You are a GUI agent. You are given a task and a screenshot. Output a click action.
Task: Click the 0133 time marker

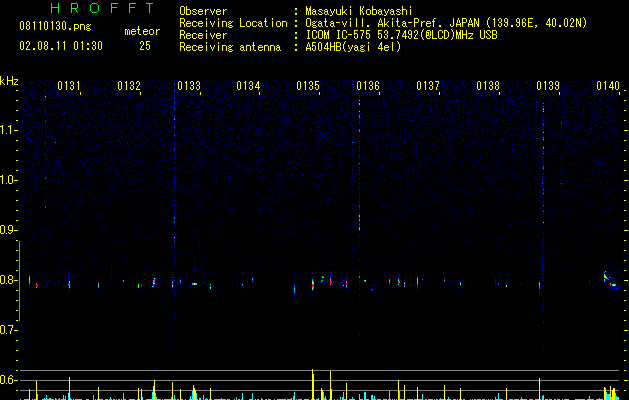189,85
